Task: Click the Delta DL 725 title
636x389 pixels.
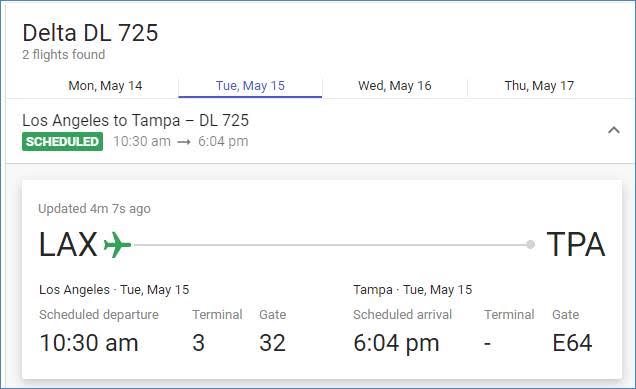Action: click(x=90, y=33)
